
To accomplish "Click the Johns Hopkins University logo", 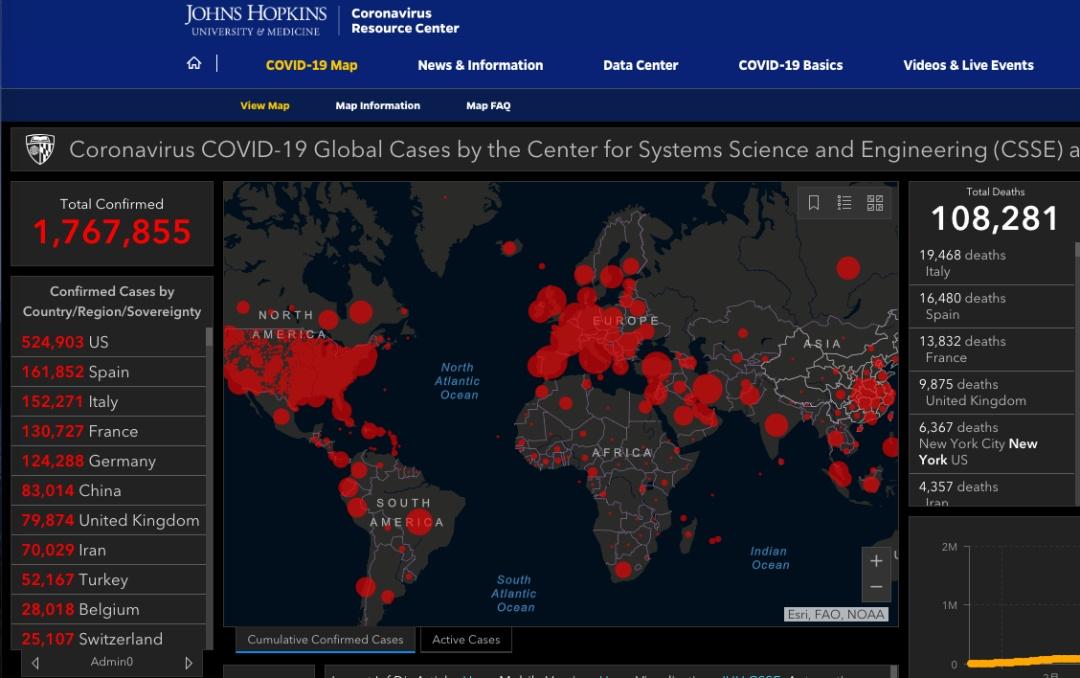I will (256, 20).
